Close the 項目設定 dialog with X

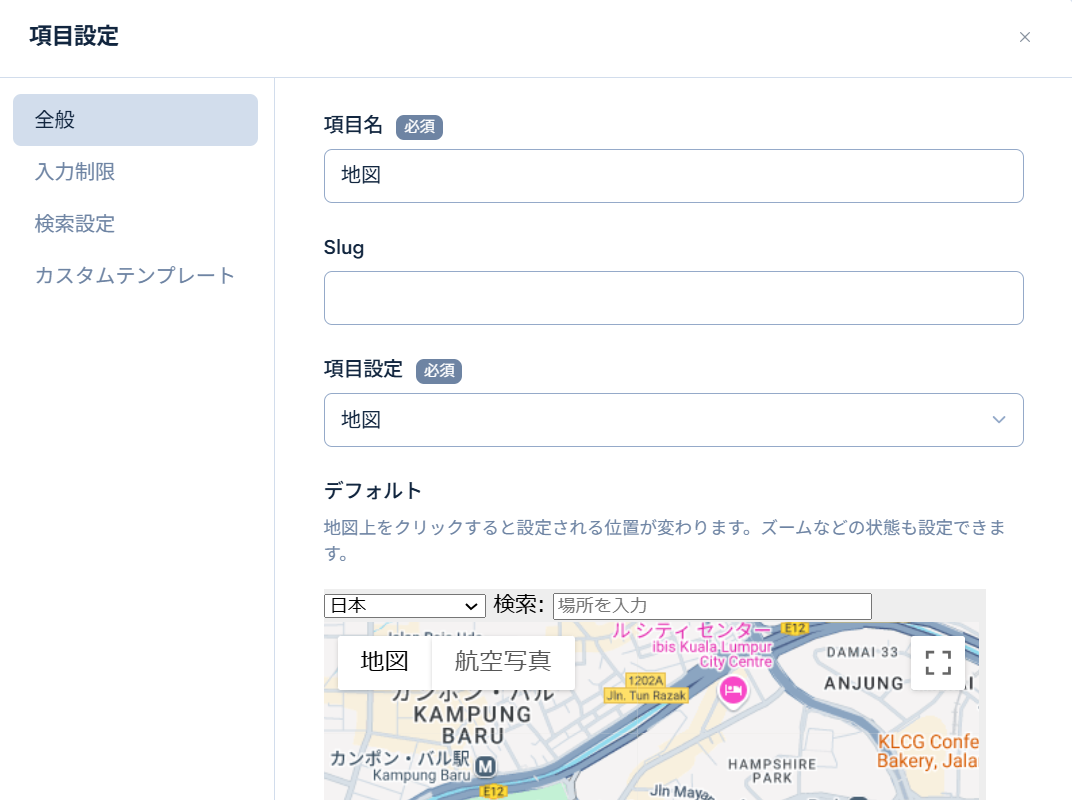point(1024,37)
